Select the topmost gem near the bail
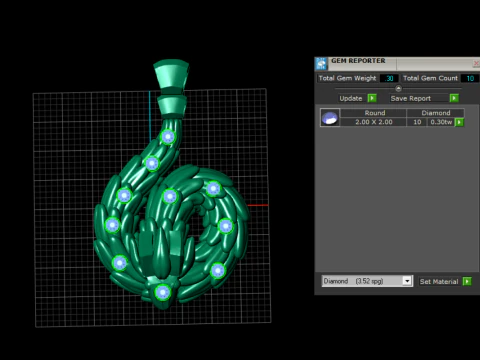 pos(168,136)
